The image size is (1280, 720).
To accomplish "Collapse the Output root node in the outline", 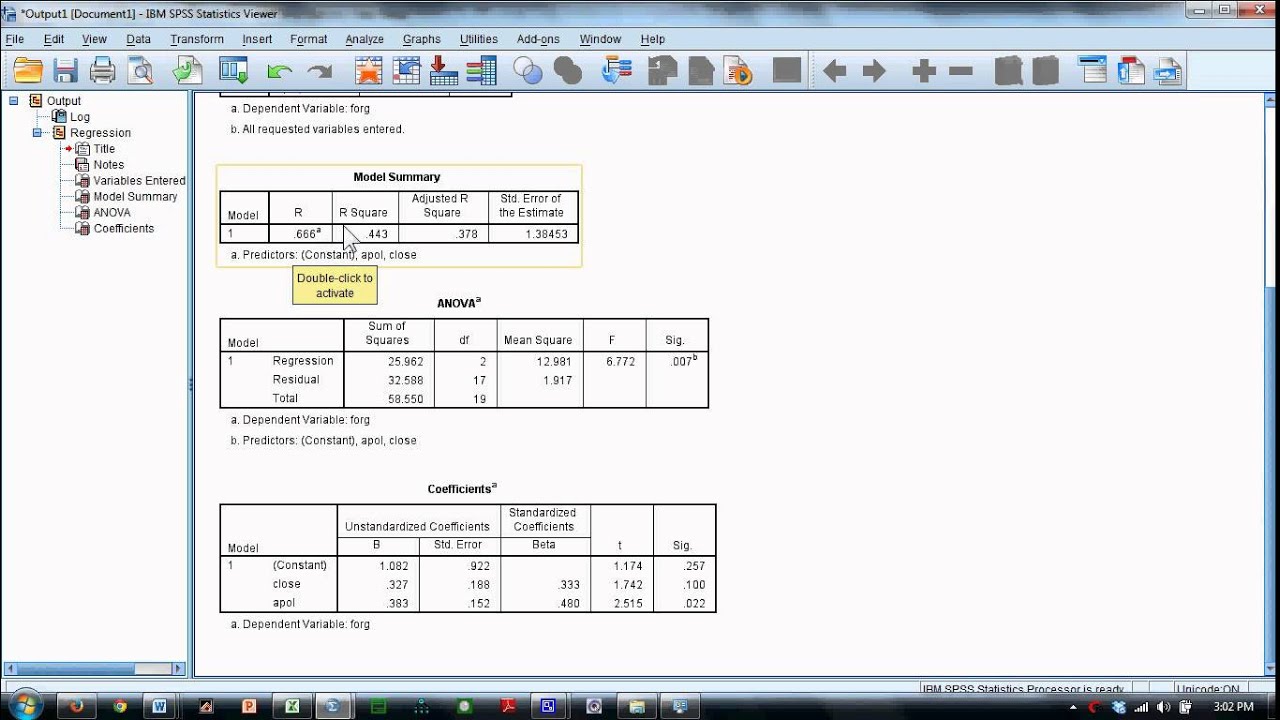I will (14, 100).
